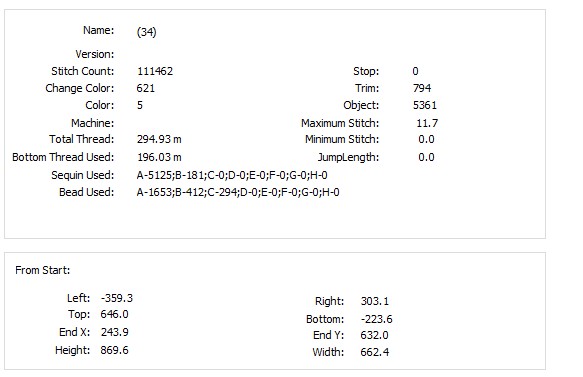Select the Object value 5361
Image resolution: width=583 pixels, height=377 pixels.
(x=425, y=105)
